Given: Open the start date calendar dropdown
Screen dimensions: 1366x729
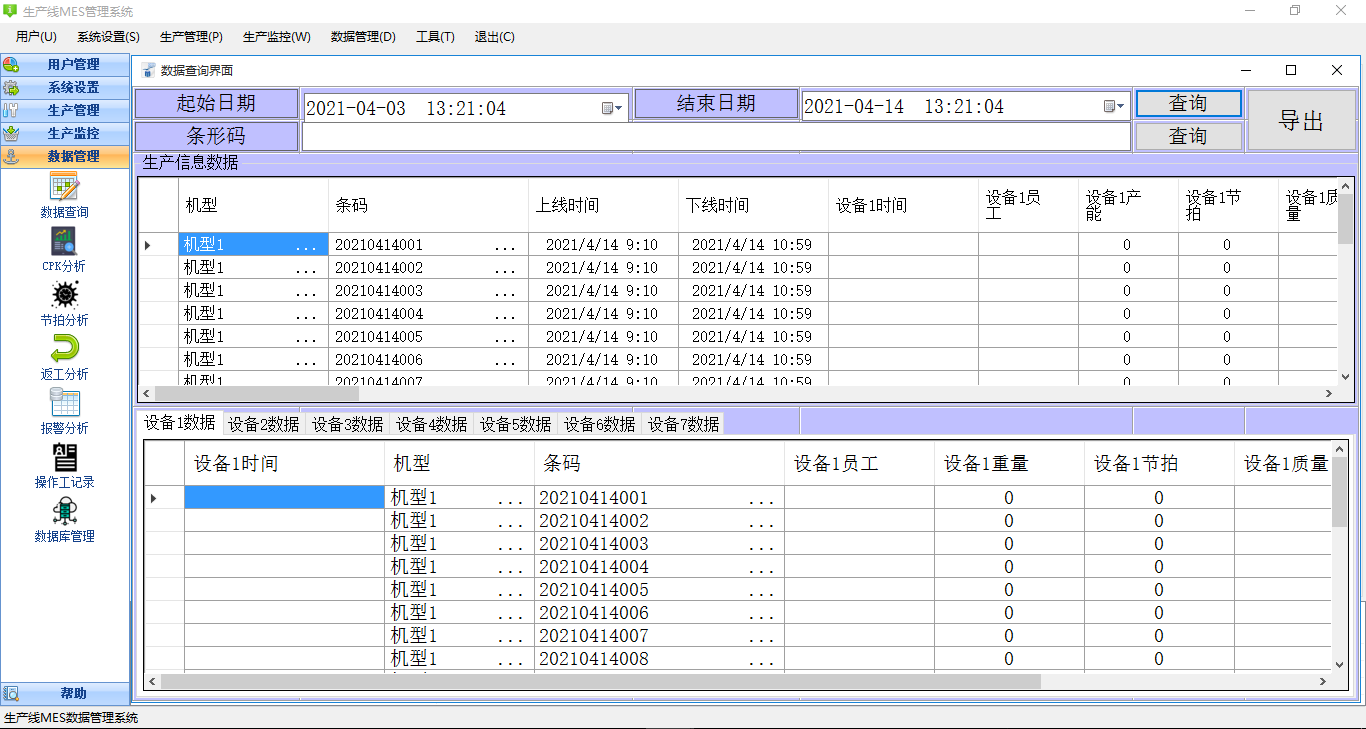Looking at the screenshot, I should click(x=612, y=108).
